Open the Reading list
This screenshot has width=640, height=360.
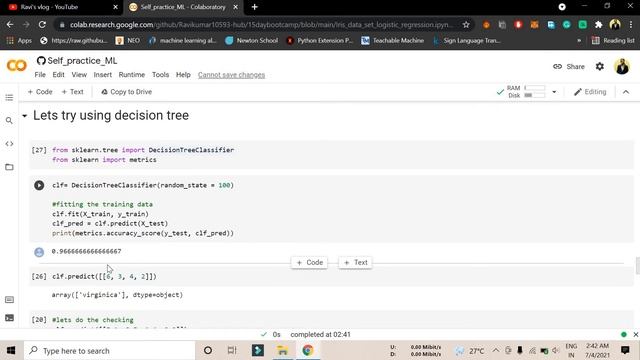point(613,40)
